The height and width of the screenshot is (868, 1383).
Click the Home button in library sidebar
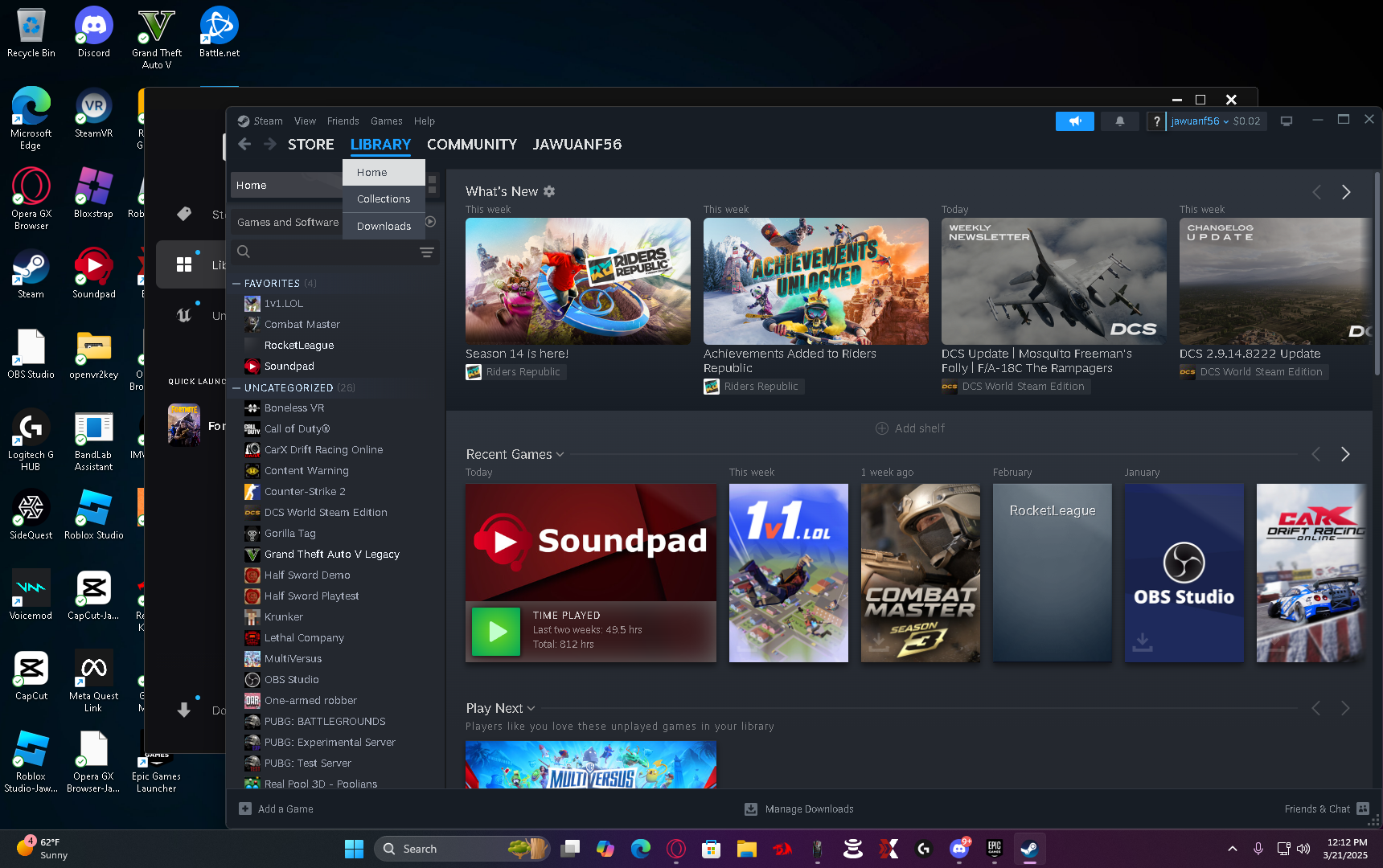[286, 185]
